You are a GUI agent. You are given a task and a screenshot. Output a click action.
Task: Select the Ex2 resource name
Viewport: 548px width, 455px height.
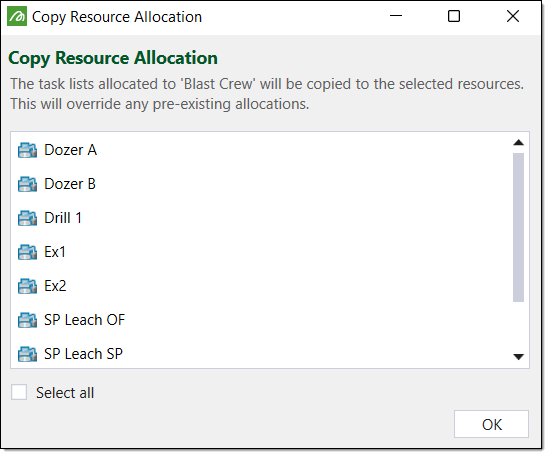(55, 286)
